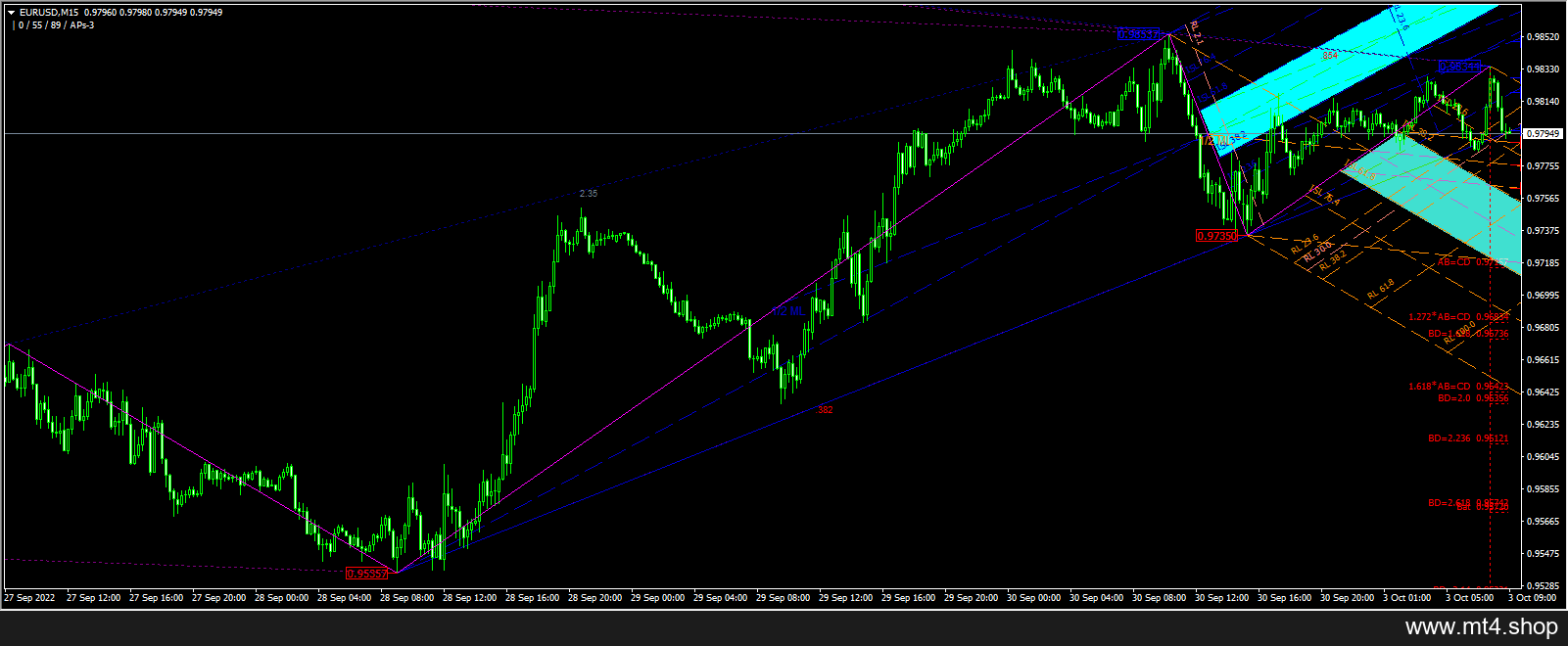Image resolution: width=1568 pixels, height=646 pixels.
Task: Click the 0.97375 level on price scale
Action: [x=1543, y=231]
